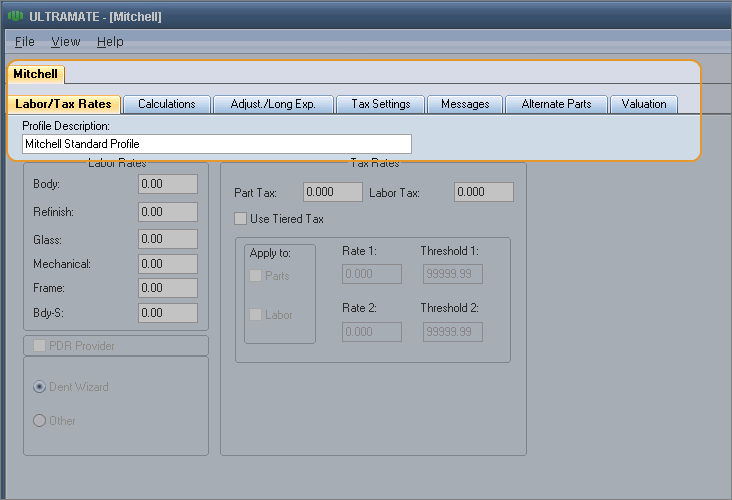Open the Help menu

[110, 42]
